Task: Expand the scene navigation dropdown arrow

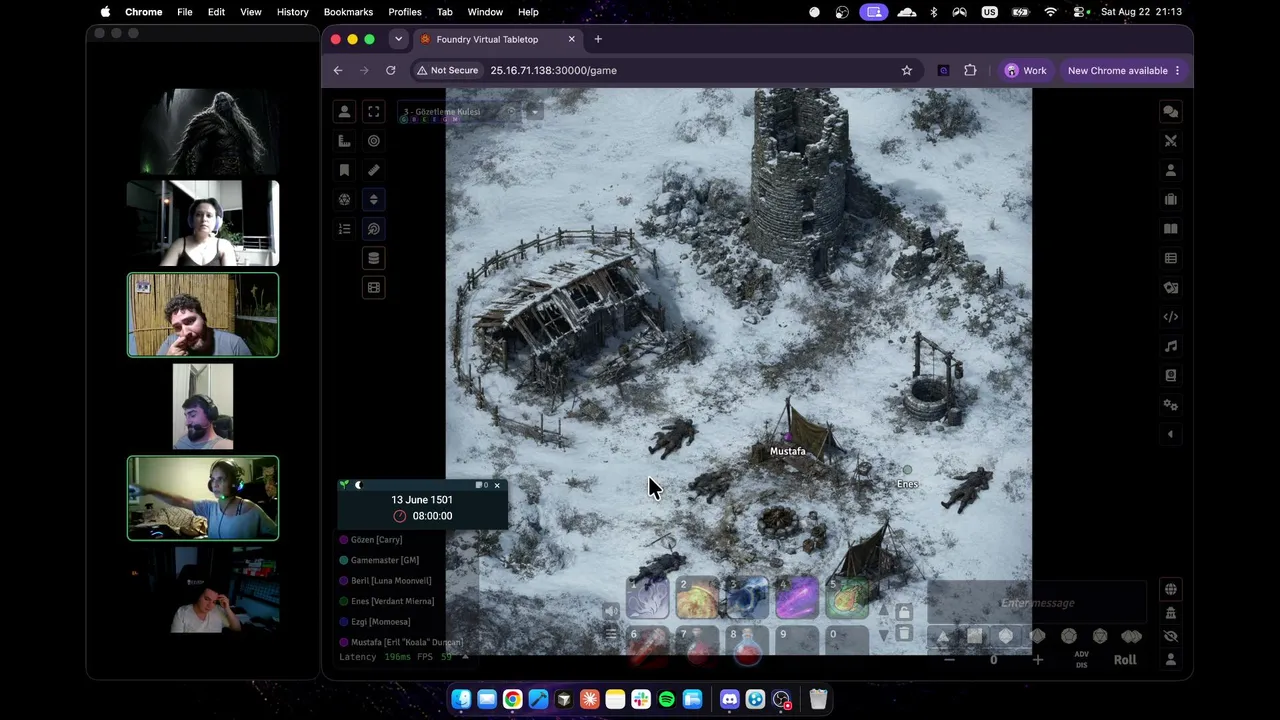Action: 535,112
